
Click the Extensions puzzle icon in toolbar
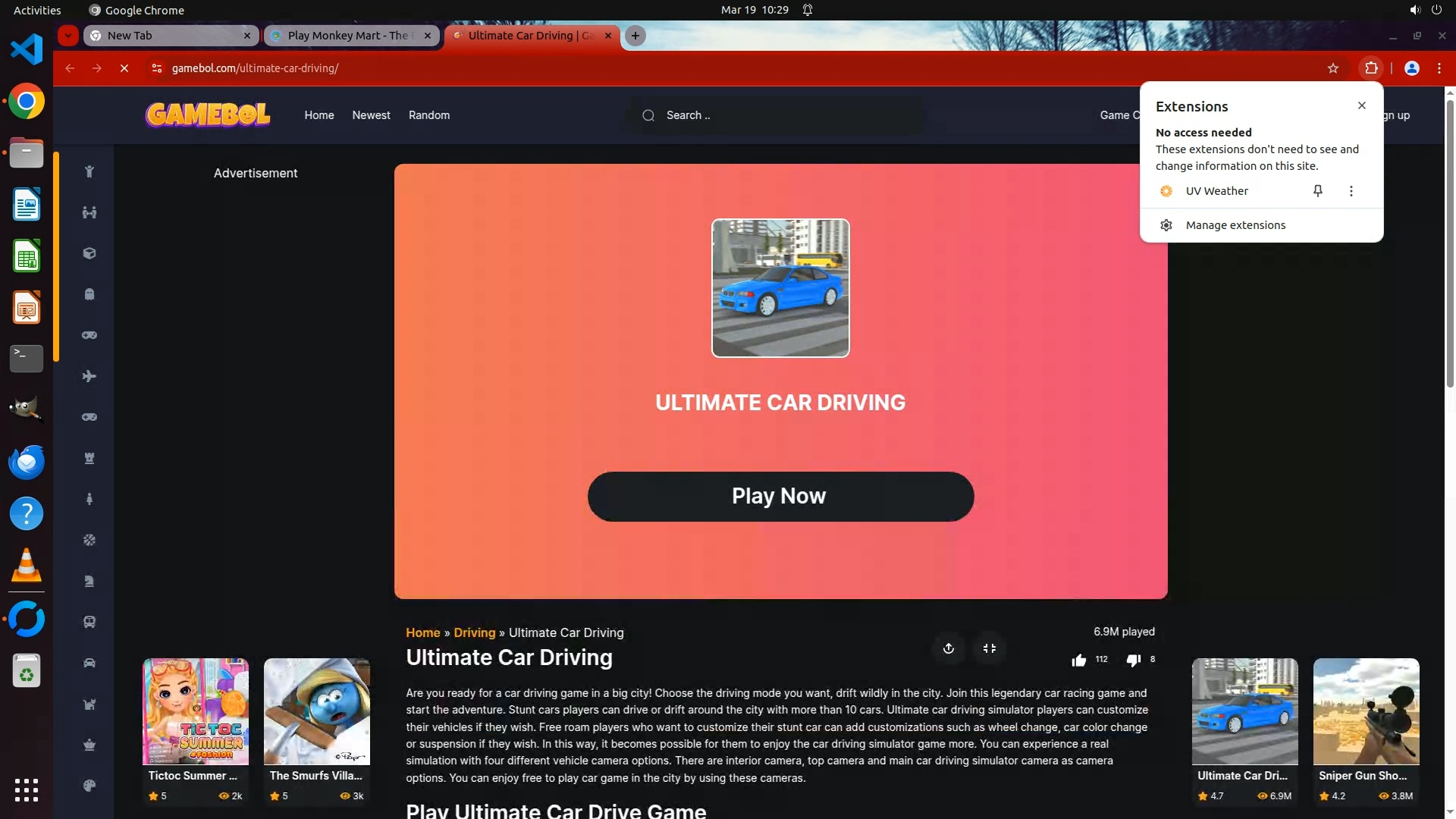point(1371,68)
